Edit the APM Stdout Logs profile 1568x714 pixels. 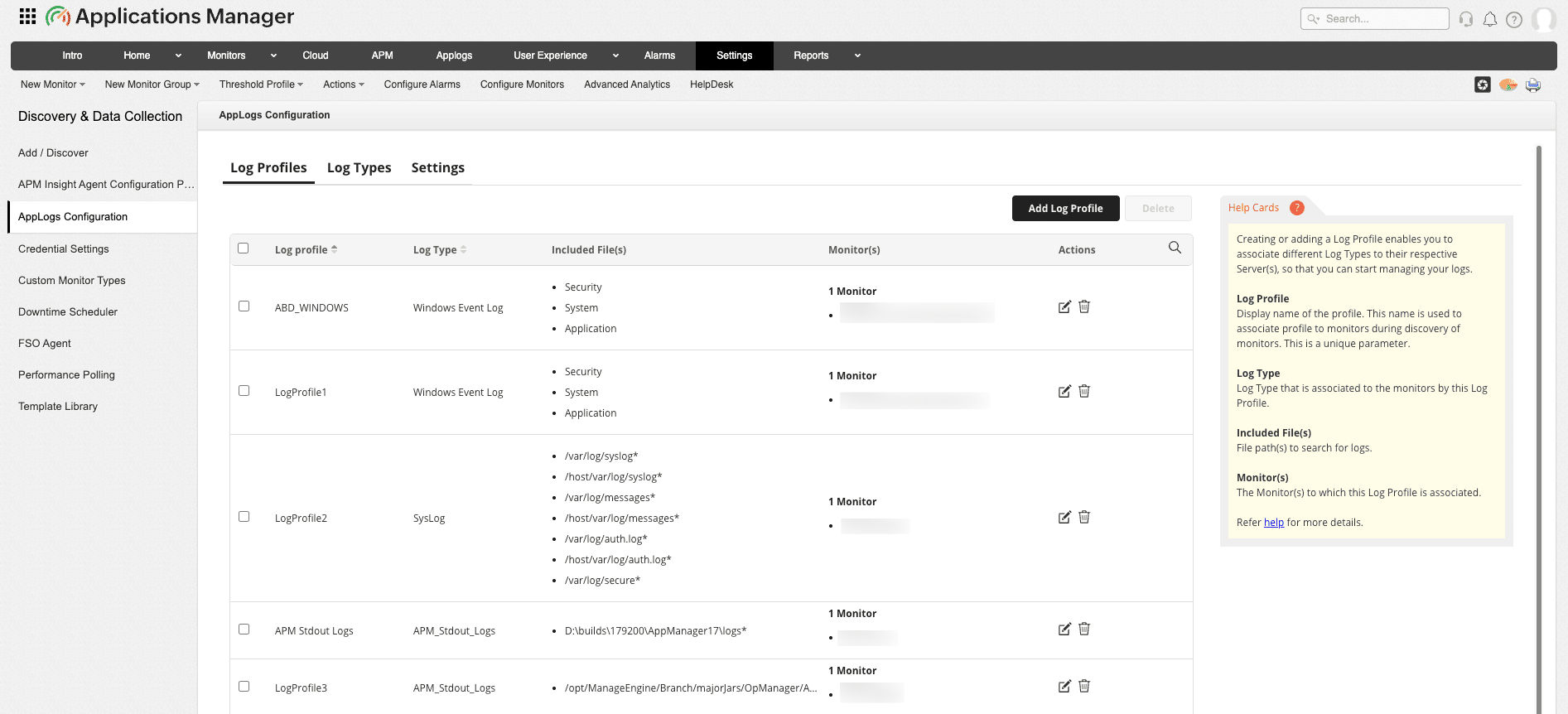point(1064,630)
